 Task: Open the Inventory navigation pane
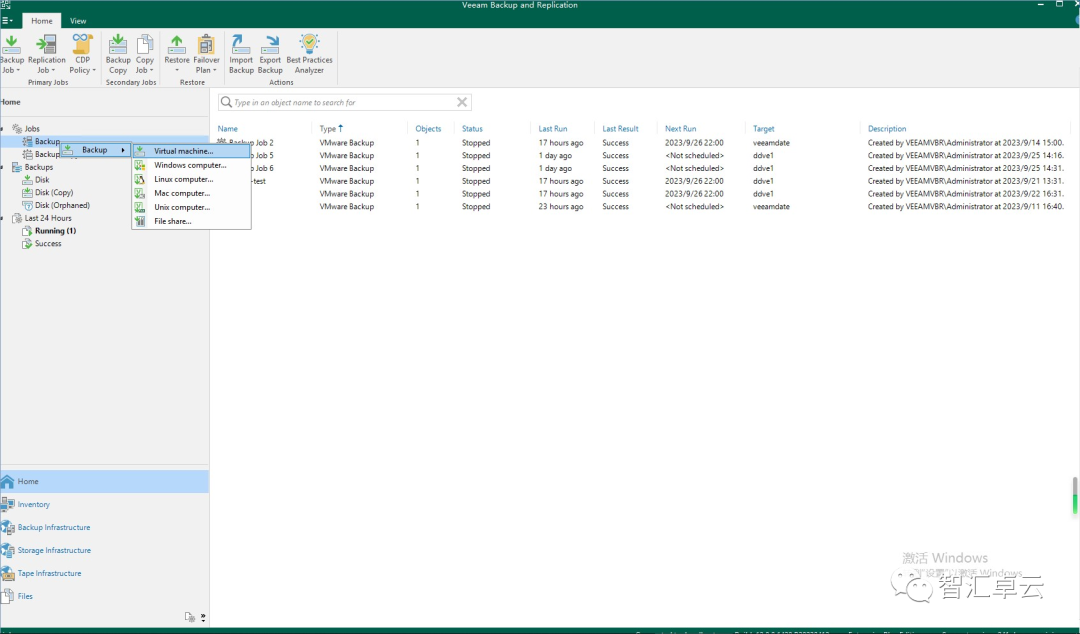tap(105, 504)
